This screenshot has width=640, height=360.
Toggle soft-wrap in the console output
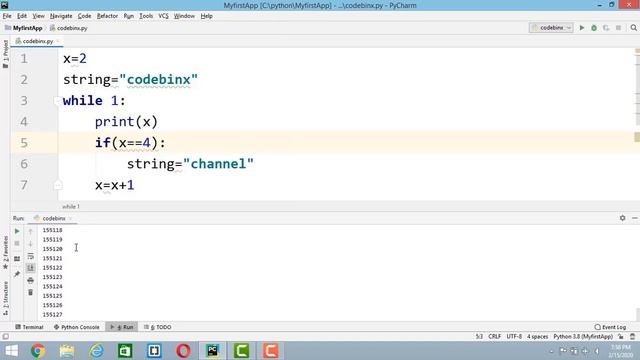tap(30, 256)
